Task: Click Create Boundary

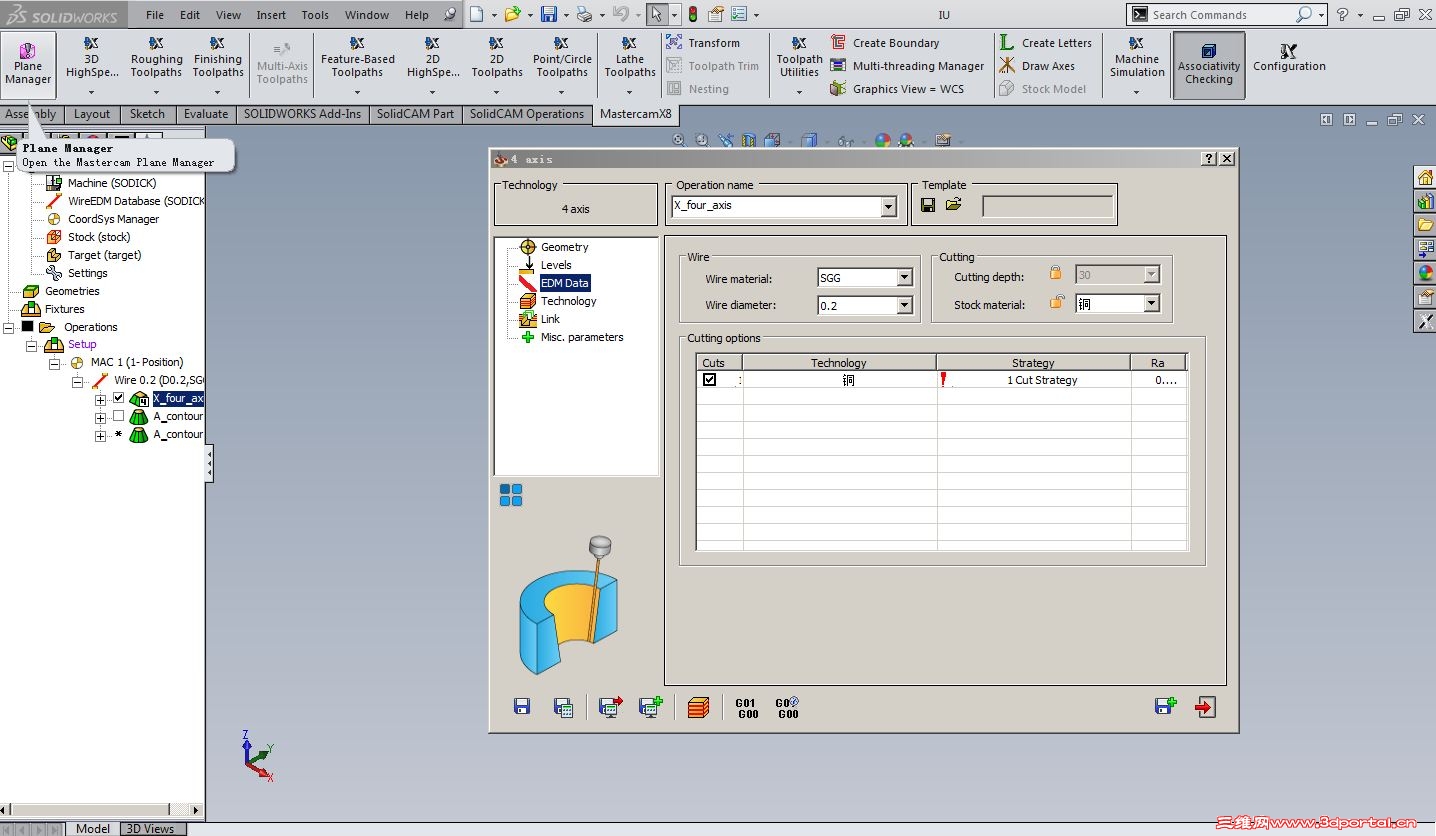Action: coord(885,43)
